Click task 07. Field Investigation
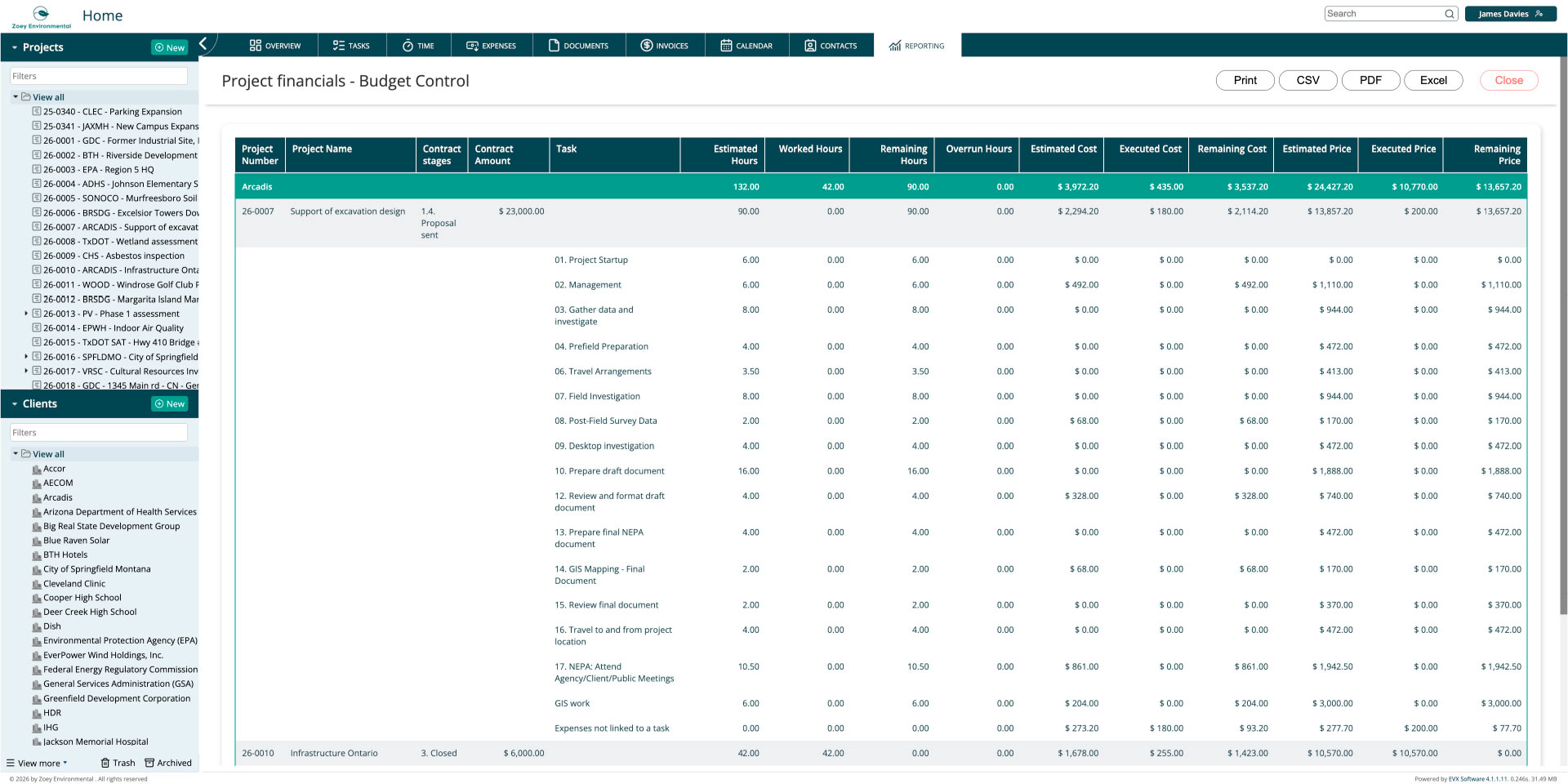1568x784 pixels. click(597, 396)
